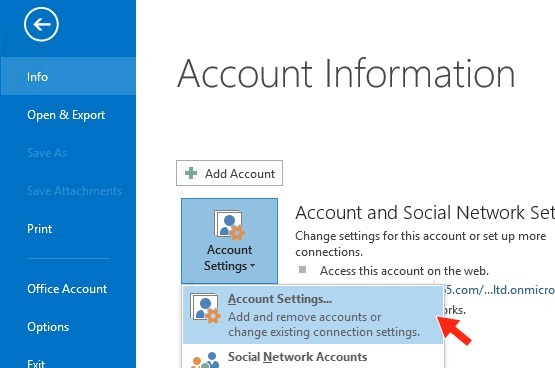Click the Account Information heading
Viewport: 555px width, 368px height.
(x=346, y=74)
